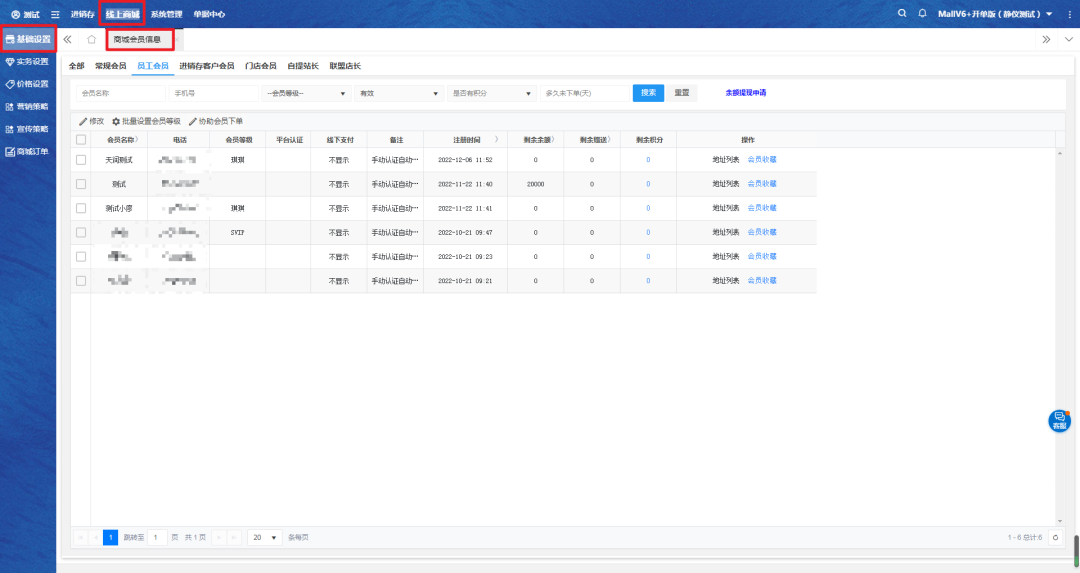Viewport: 1080px width, 573px height.
Task: Open the notification bell
Action: pyautogui.click(x=922, y=14)
